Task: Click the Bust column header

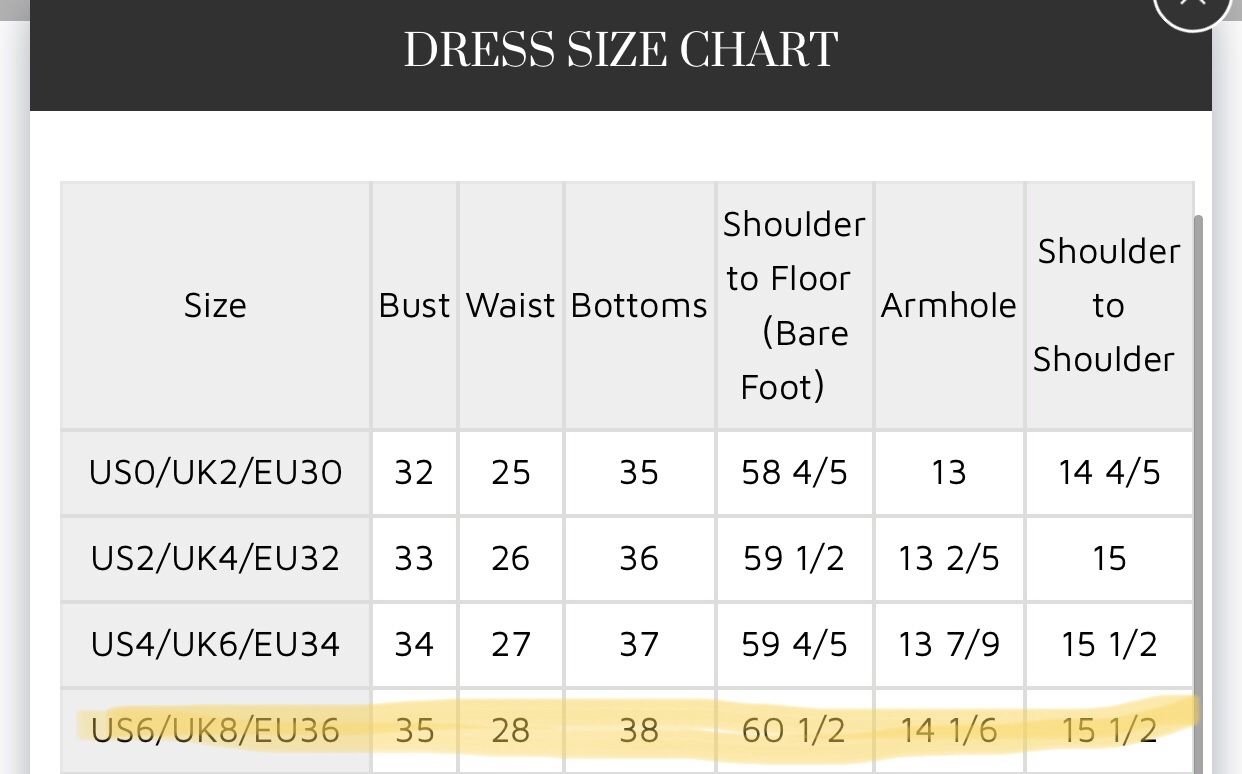Action: point(414,305)
